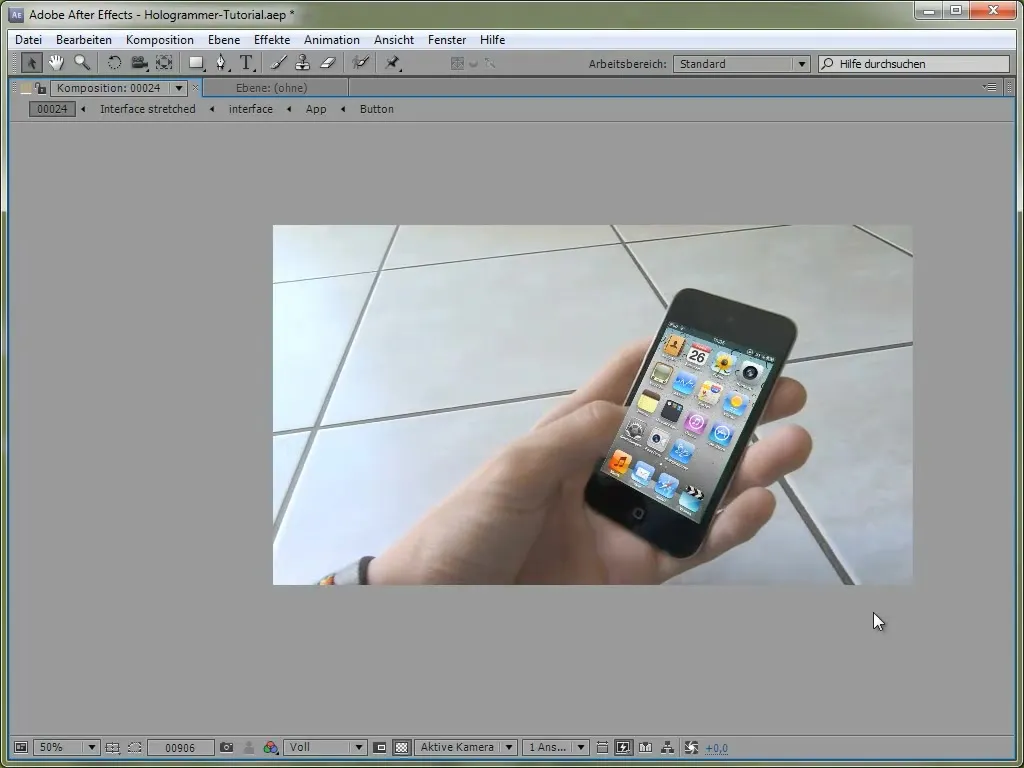The image size is (1024, 768).
Task: Click the current time 00906 field
Action: pos(180,748)
